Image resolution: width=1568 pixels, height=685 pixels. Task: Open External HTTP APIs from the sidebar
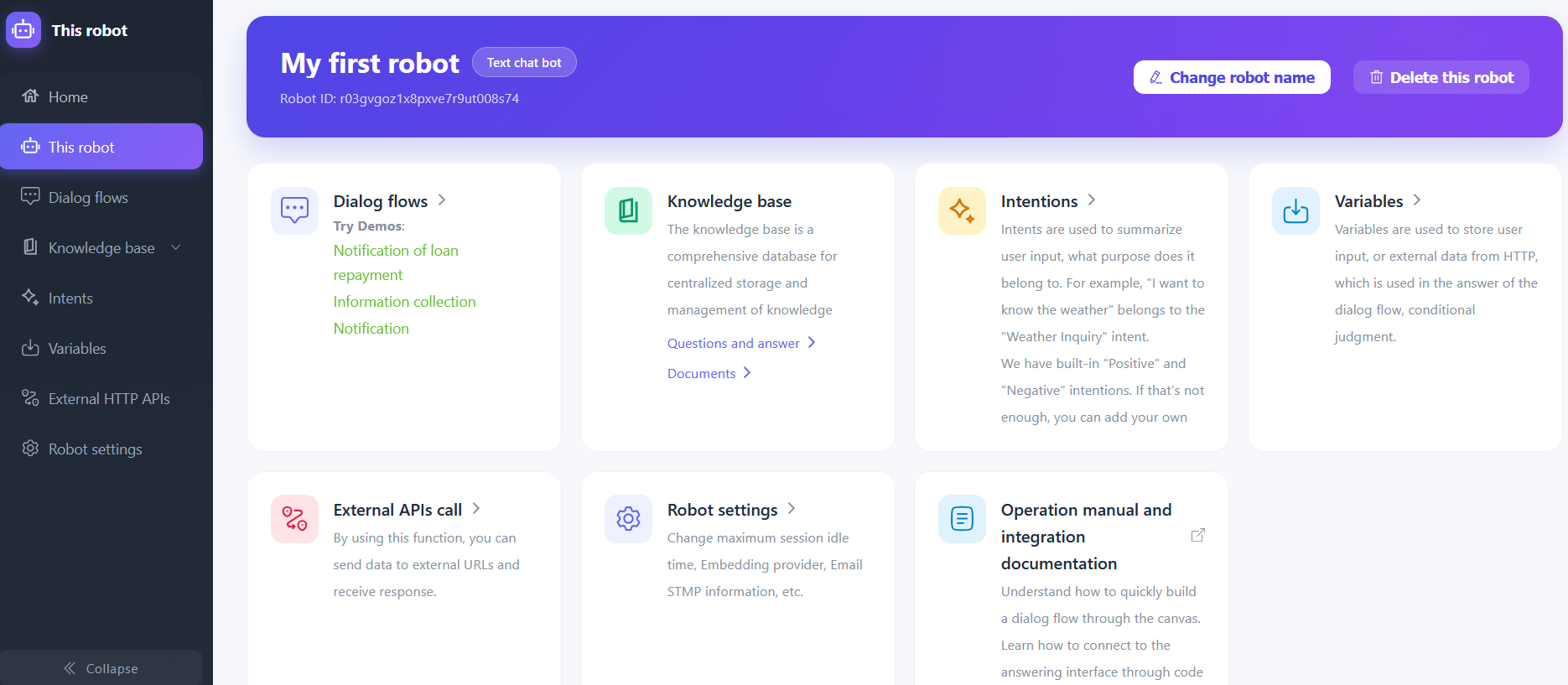[101, 398]
